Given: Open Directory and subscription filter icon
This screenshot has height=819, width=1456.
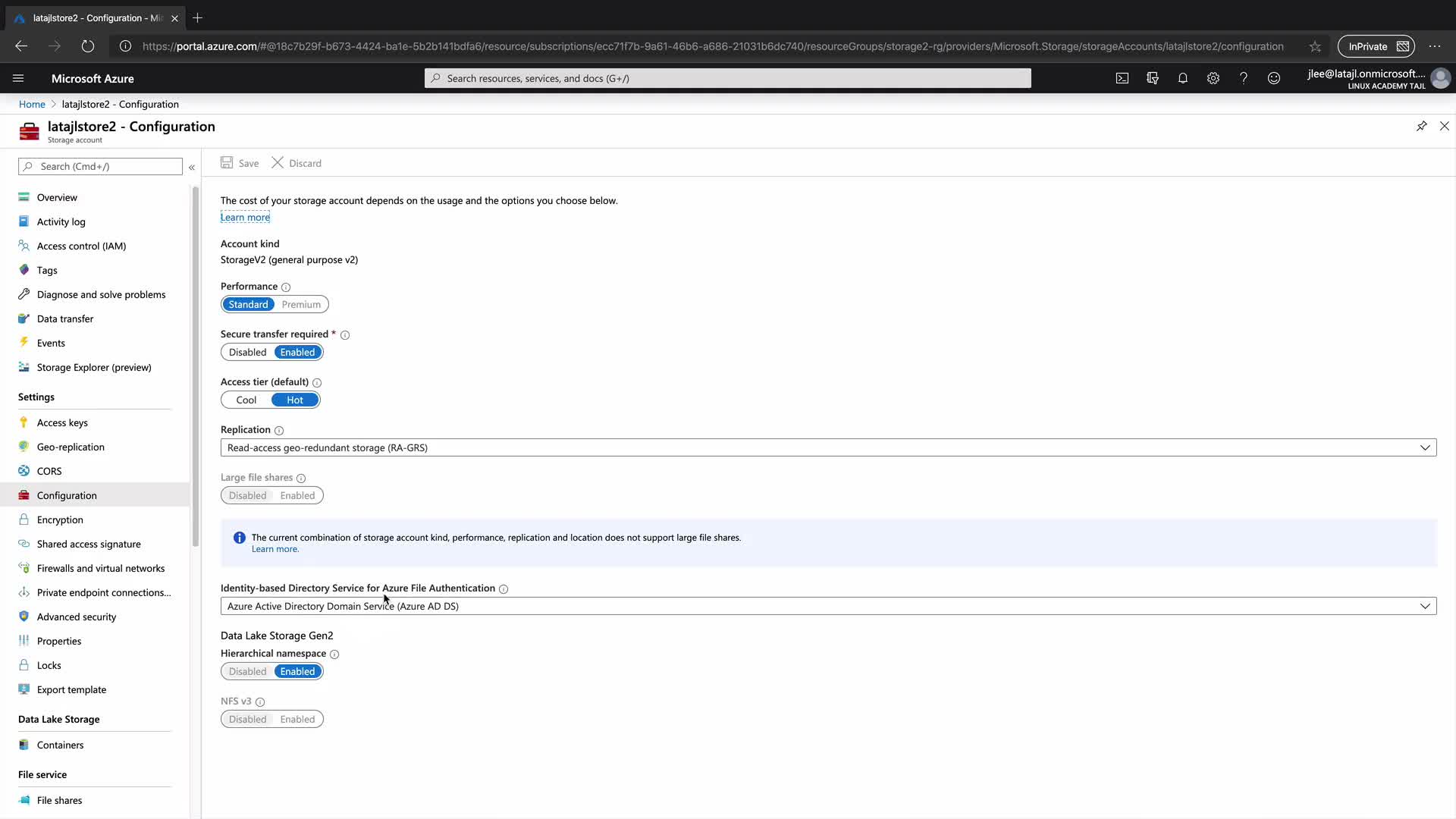Looking at the screenshot, I should pos(1152,78).
